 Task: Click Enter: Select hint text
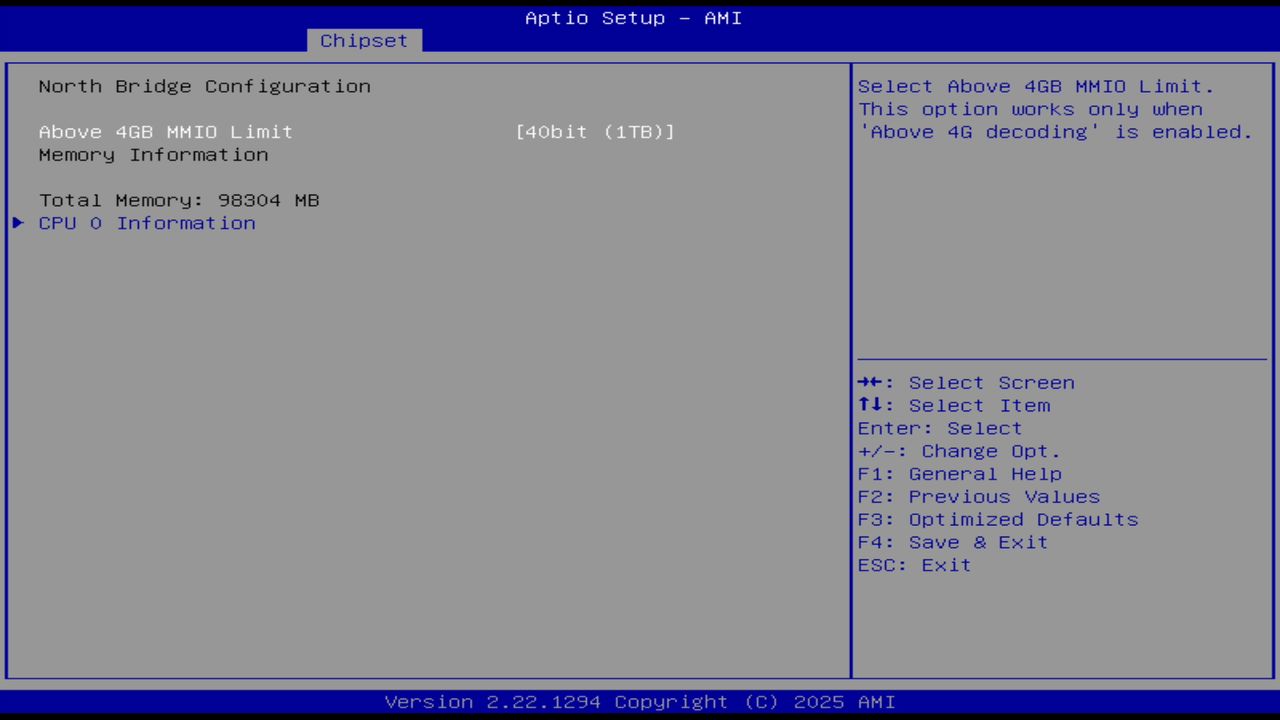click(939, 428)
